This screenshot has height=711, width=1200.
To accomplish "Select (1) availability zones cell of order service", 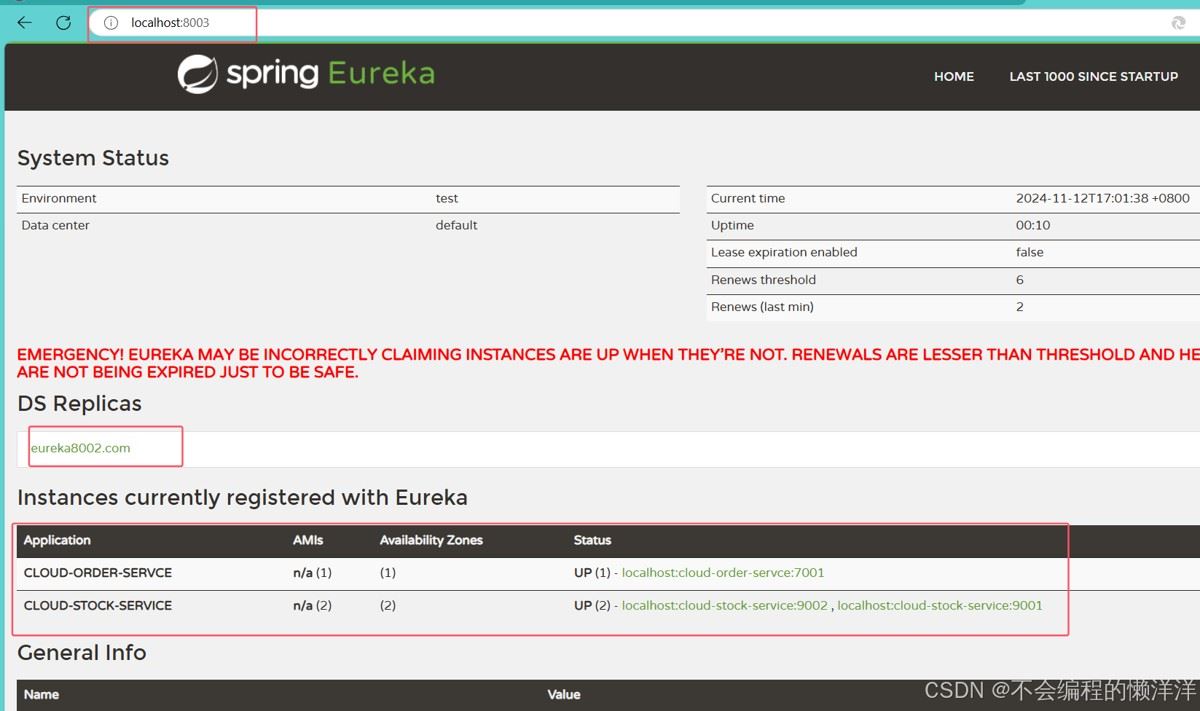I will [388, 573].
